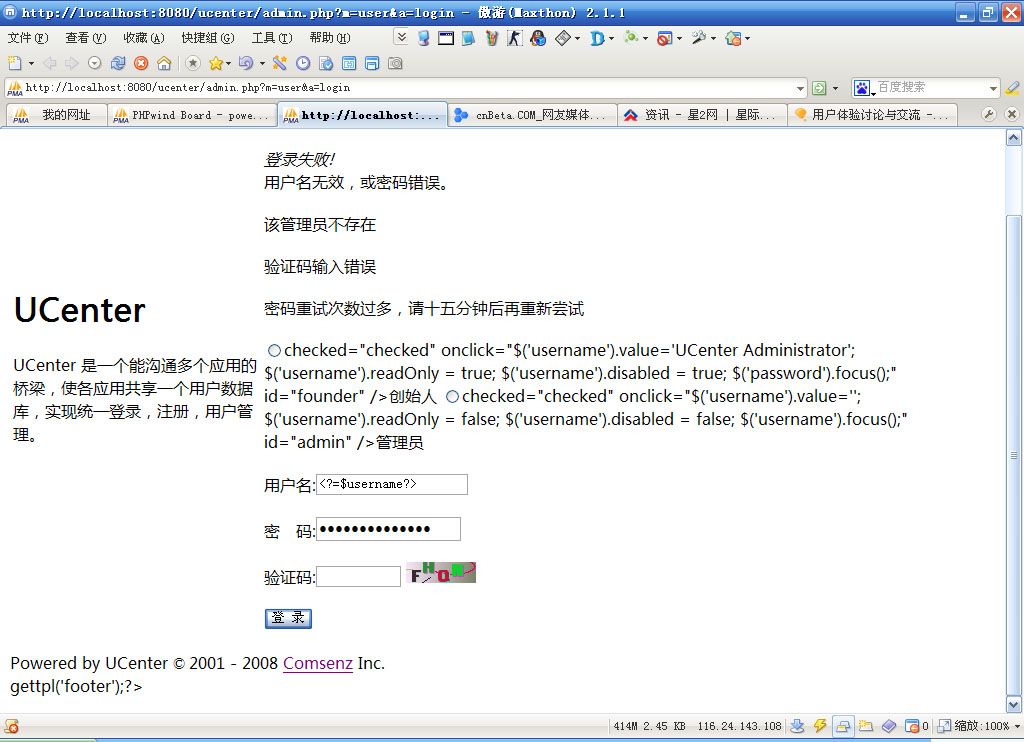Click the scrollbar up arrow

click(x=1014, y=137)
